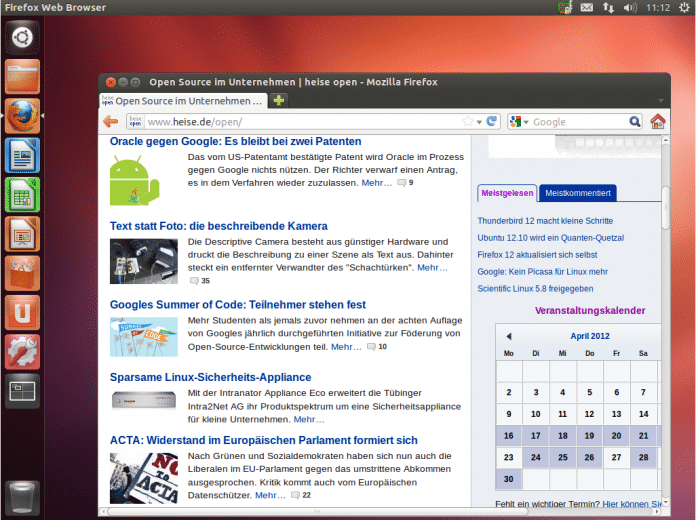Open a new tab with the plus button

point(279,100)
